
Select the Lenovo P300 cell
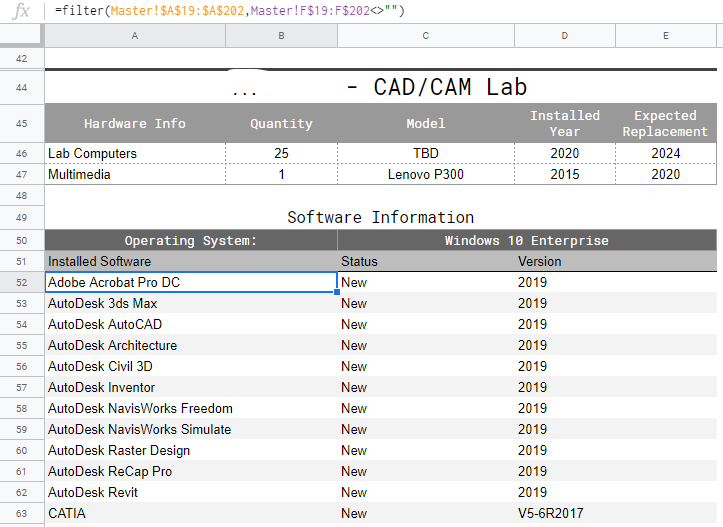point(426,174)
